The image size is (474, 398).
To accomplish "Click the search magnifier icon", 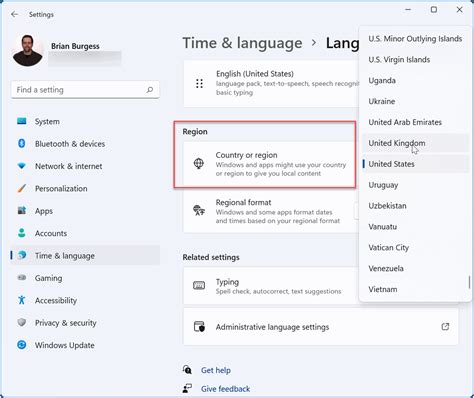I will pyautogui.click(x=150, y=90).
